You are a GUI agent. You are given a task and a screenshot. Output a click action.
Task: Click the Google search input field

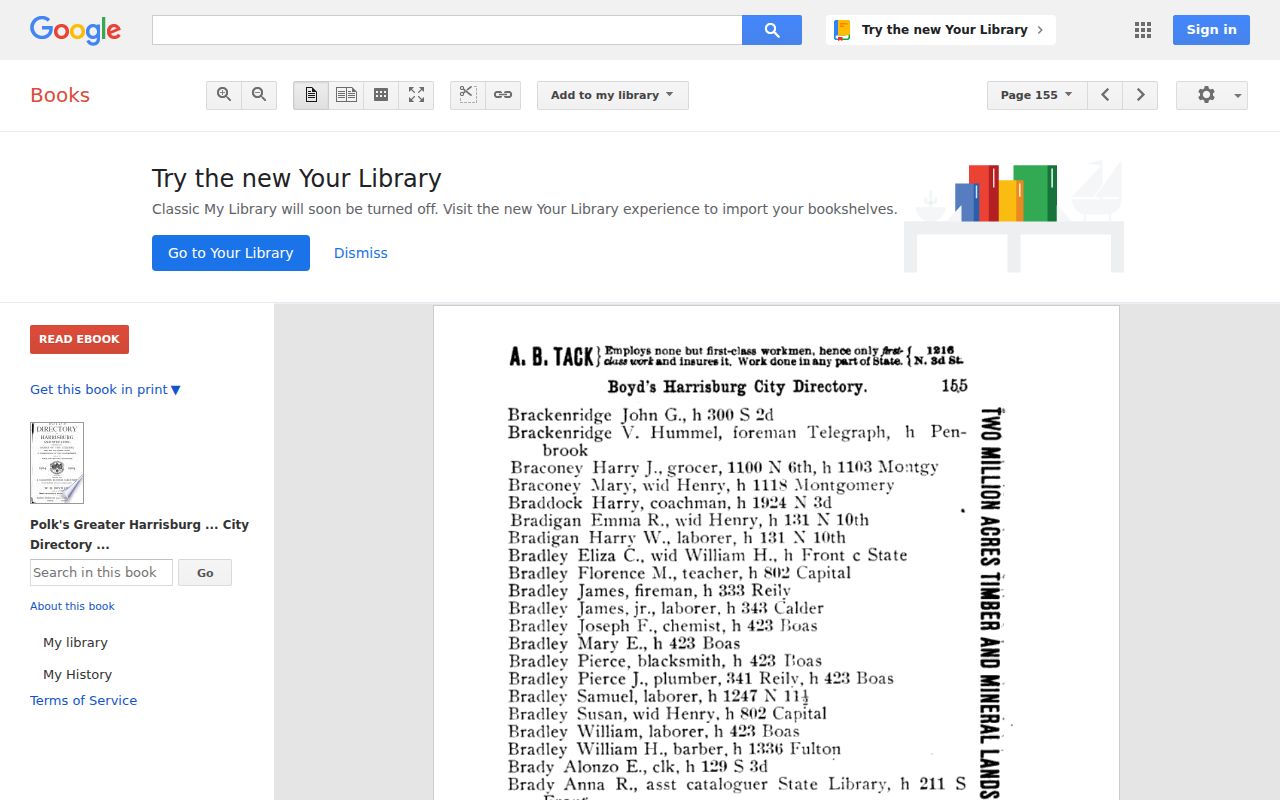(447, 30)
